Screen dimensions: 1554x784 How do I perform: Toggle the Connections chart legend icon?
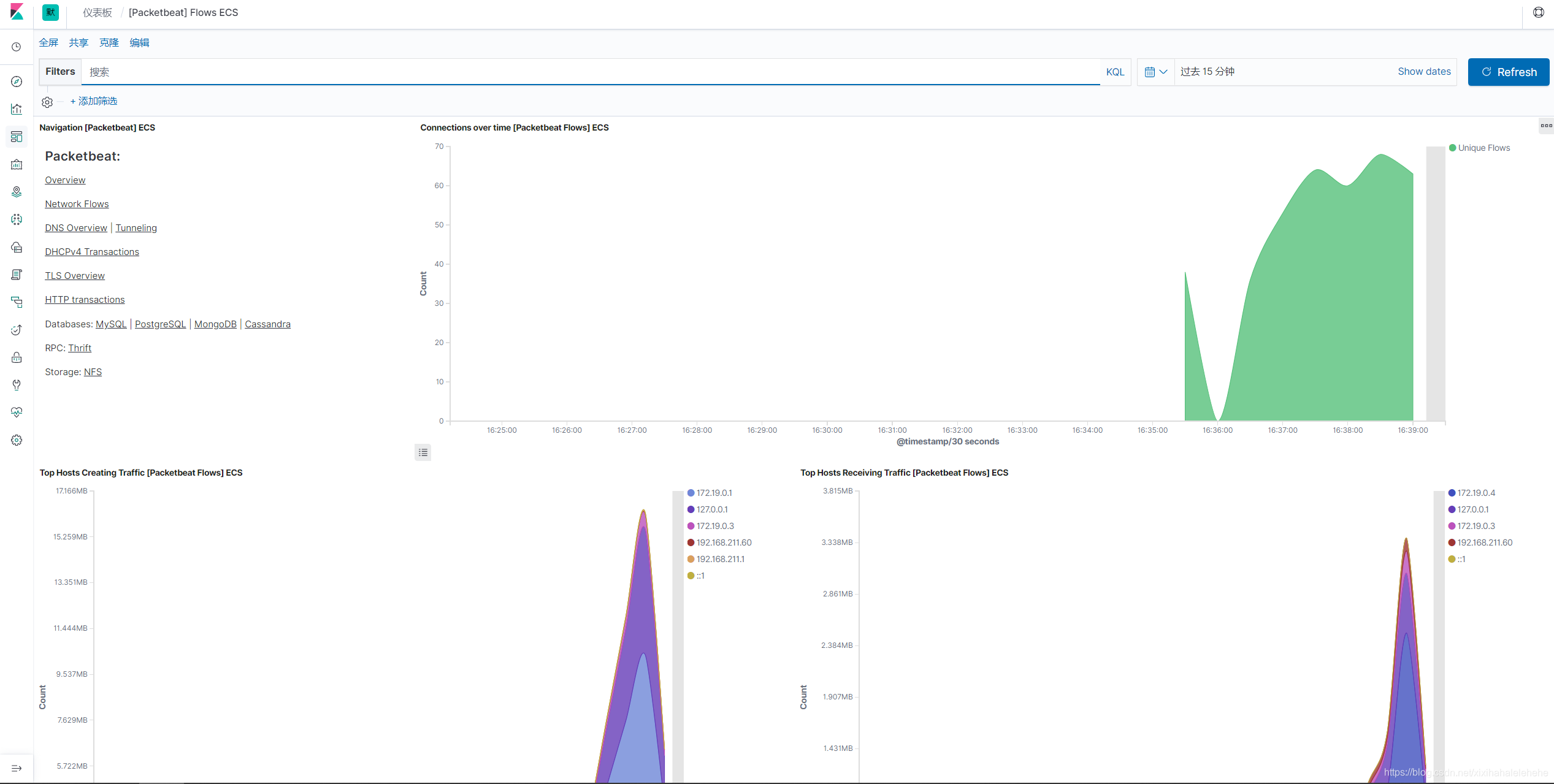click(423, 452)
